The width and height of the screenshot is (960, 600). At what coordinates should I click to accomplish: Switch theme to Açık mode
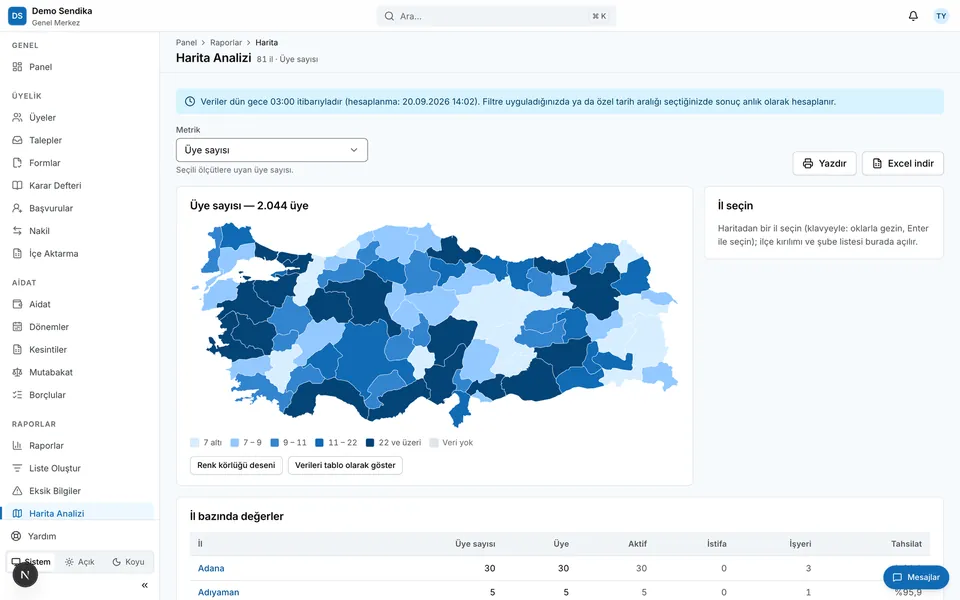(x=80, y=562)
